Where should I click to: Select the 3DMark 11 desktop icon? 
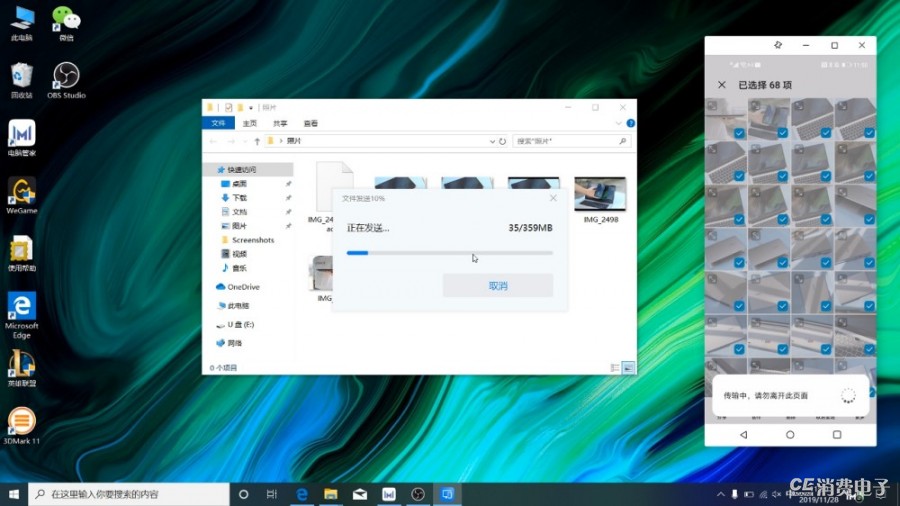pos(22,426)
